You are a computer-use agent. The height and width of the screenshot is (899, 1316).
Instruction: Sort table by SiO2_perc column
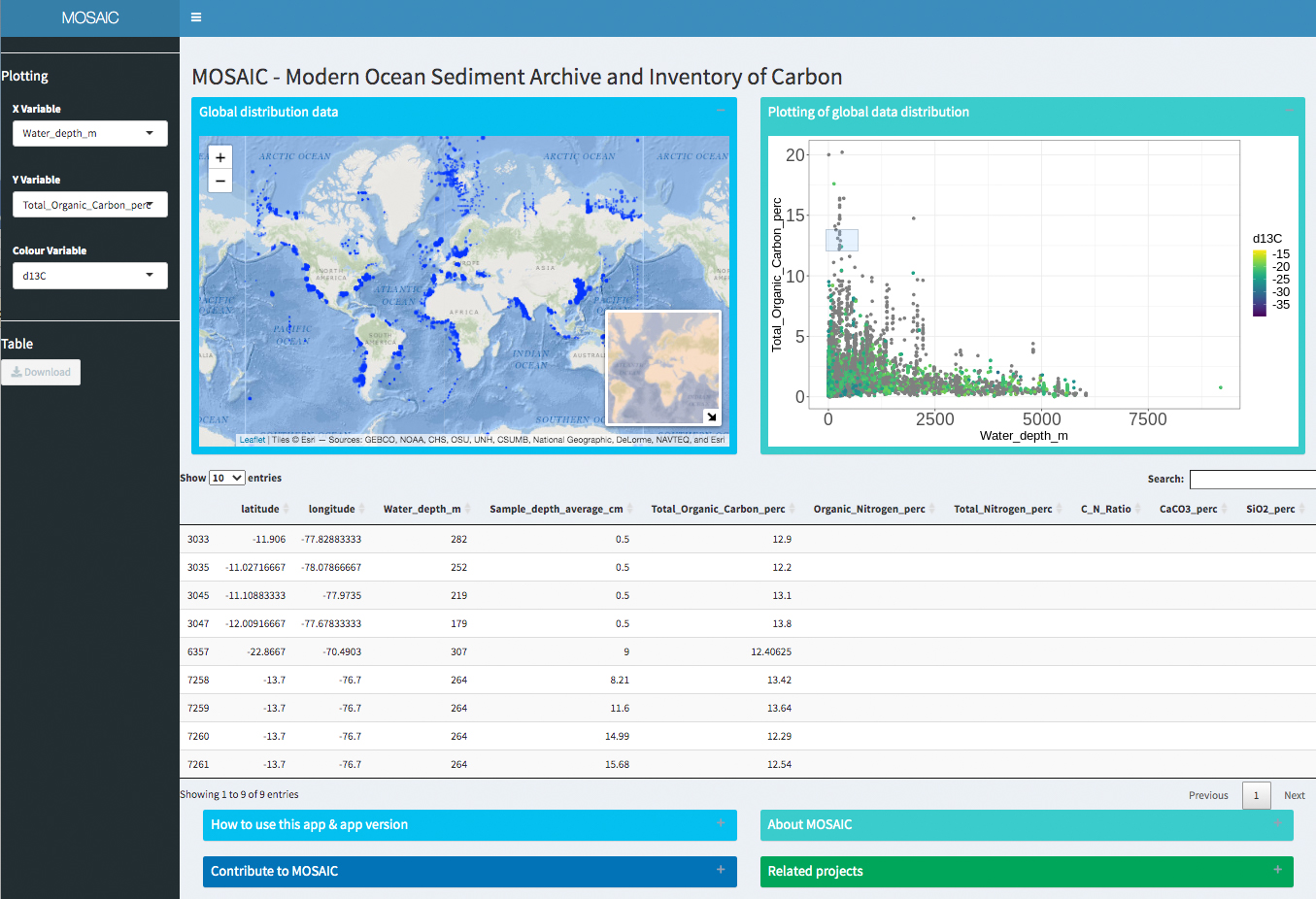(1270, 509)
